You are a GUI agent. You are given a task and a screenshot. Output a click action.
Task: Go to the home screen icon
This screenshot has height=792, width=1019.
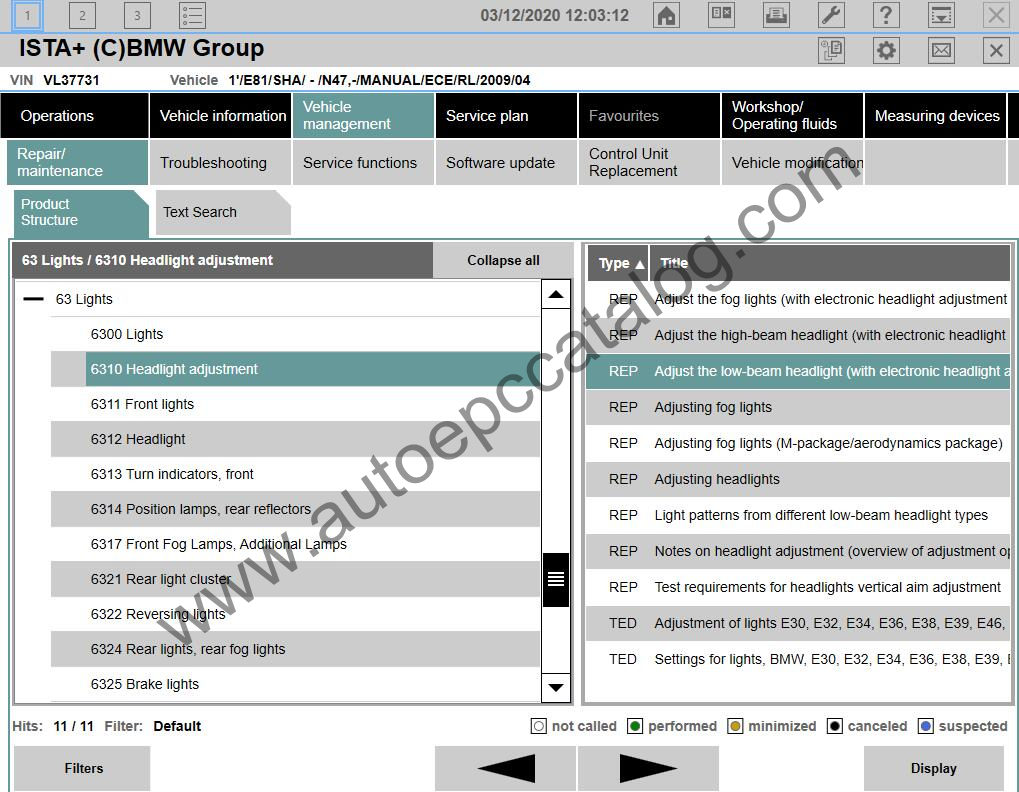tap(666, 15)
